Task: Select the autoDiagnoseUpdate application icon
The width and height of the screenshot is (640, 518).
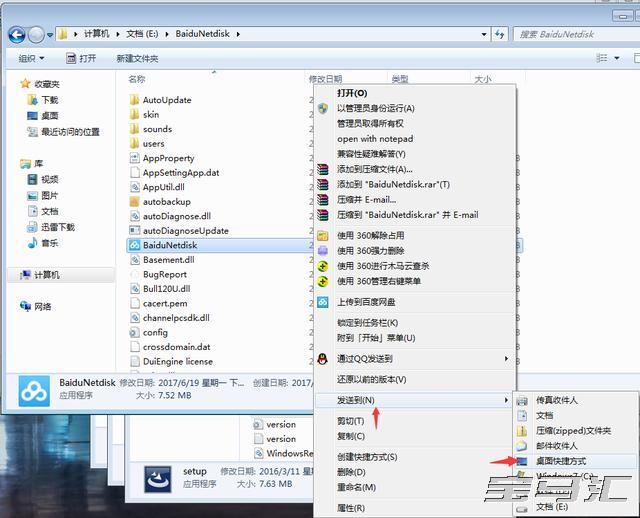Action: (x=134, y=231)
